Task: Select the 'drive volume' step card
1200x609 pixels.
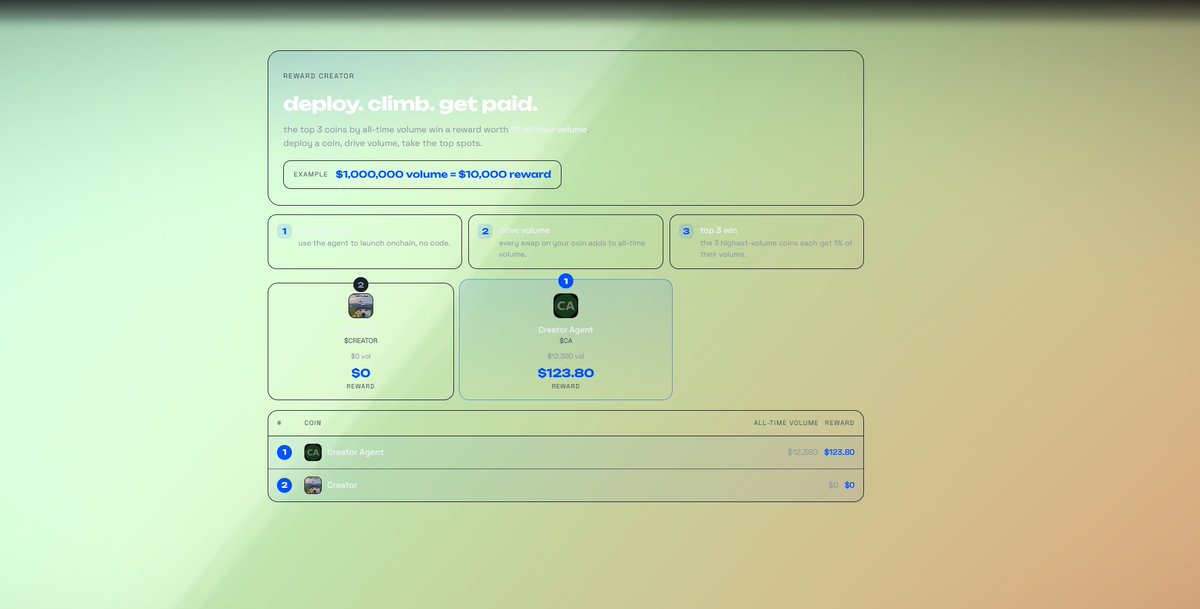Action: tap(566, 242)
